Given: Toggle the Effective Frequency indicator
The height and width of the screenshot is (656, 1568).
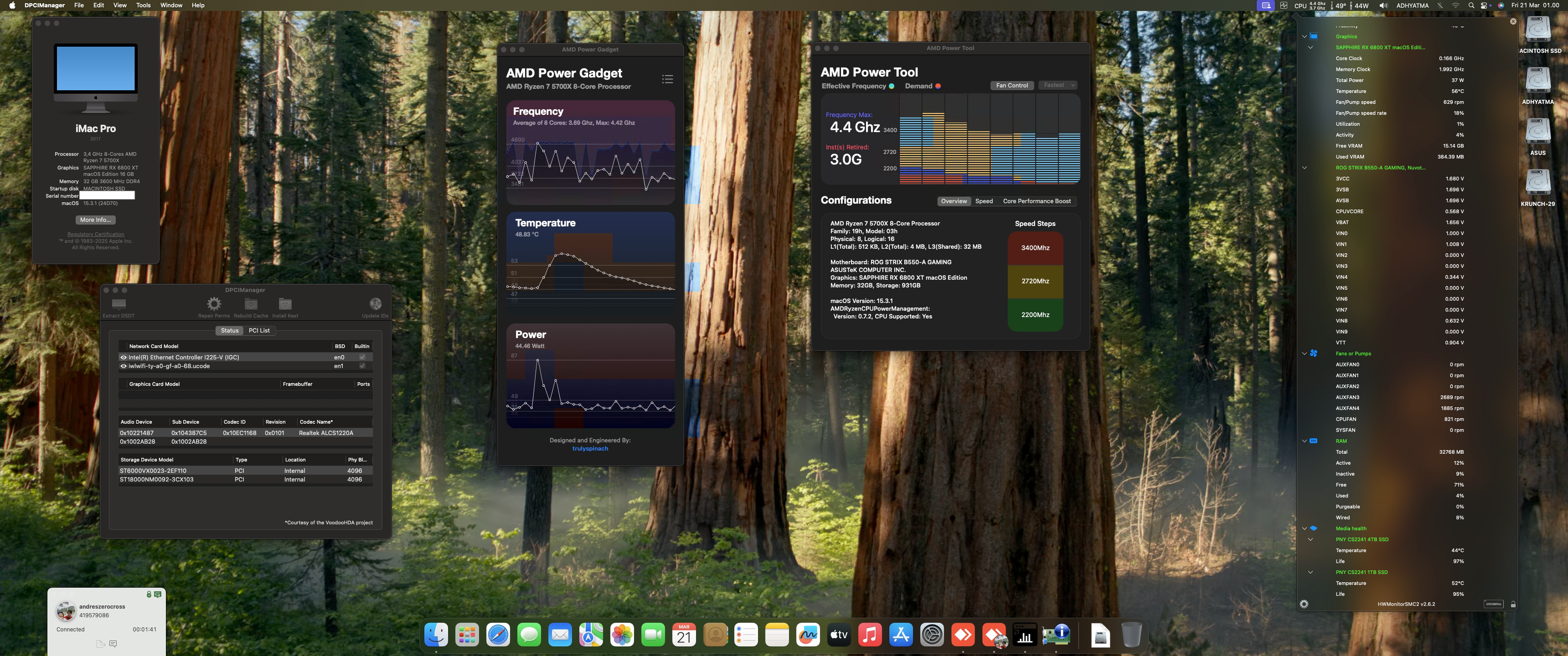Looking at the screenshot, I should point(892,86).
